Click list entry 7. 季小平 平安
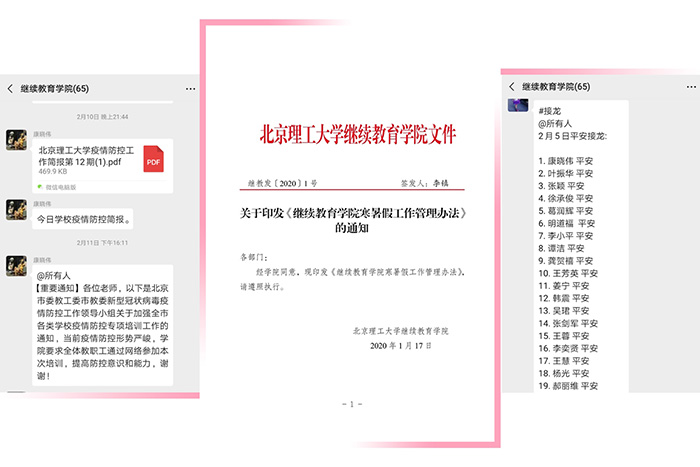This screenshot has height=467, width=700. pyautogui.click(x=566, y=236)
